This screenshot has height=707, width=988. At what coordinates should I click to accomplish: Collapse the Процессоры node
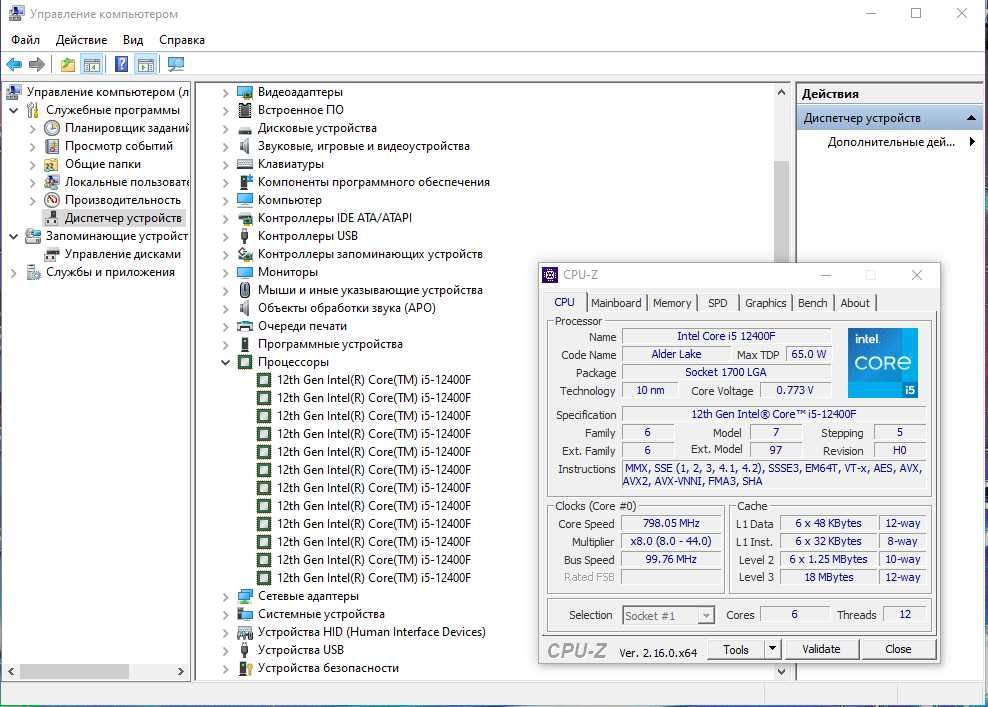[225, 362]
